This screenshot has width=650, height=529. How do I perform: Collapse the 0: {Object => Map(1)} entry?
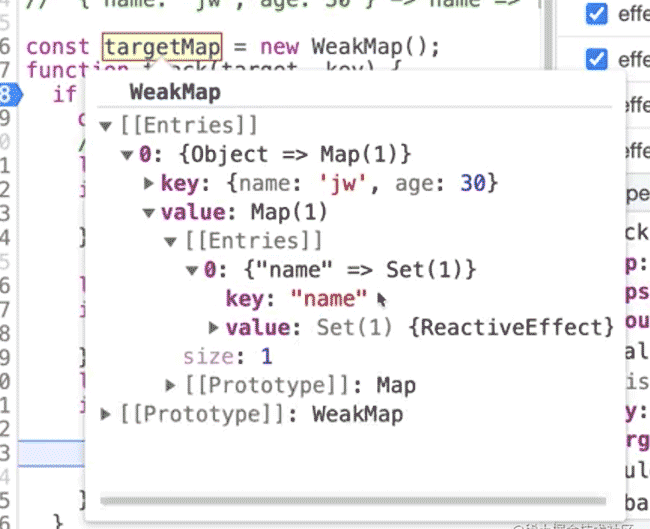click(128, 155)
